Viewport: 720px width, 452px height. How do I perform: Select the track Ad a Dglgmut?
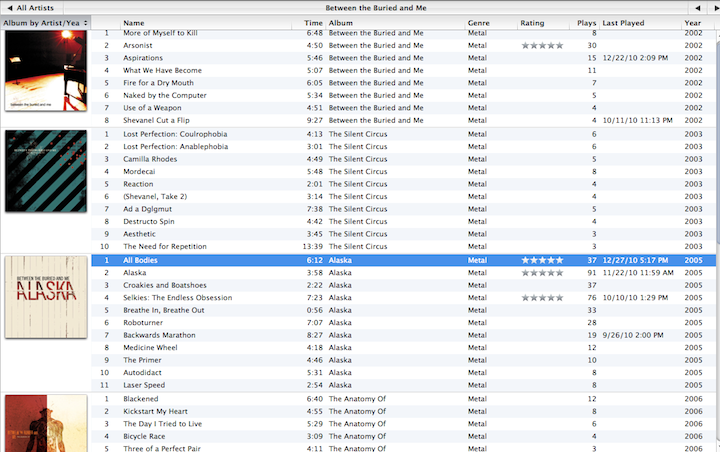(x=147, y=209)
